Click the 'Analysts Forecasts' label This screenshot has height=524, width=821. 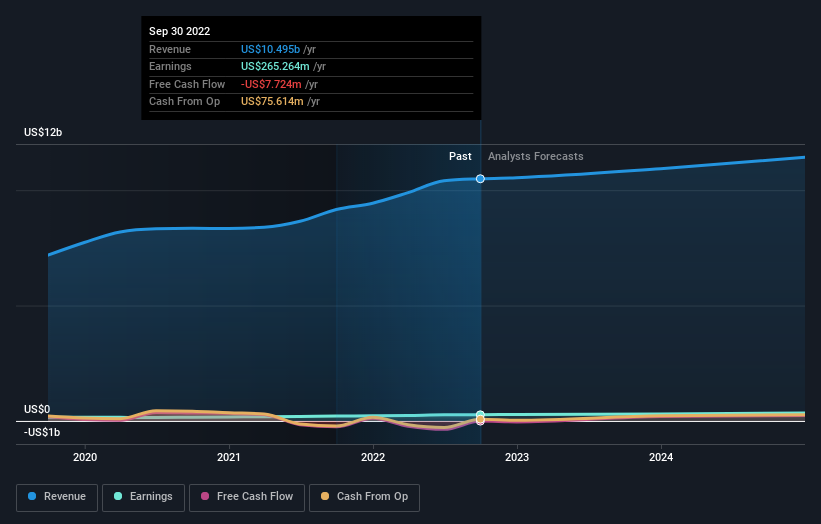[536, 157]
